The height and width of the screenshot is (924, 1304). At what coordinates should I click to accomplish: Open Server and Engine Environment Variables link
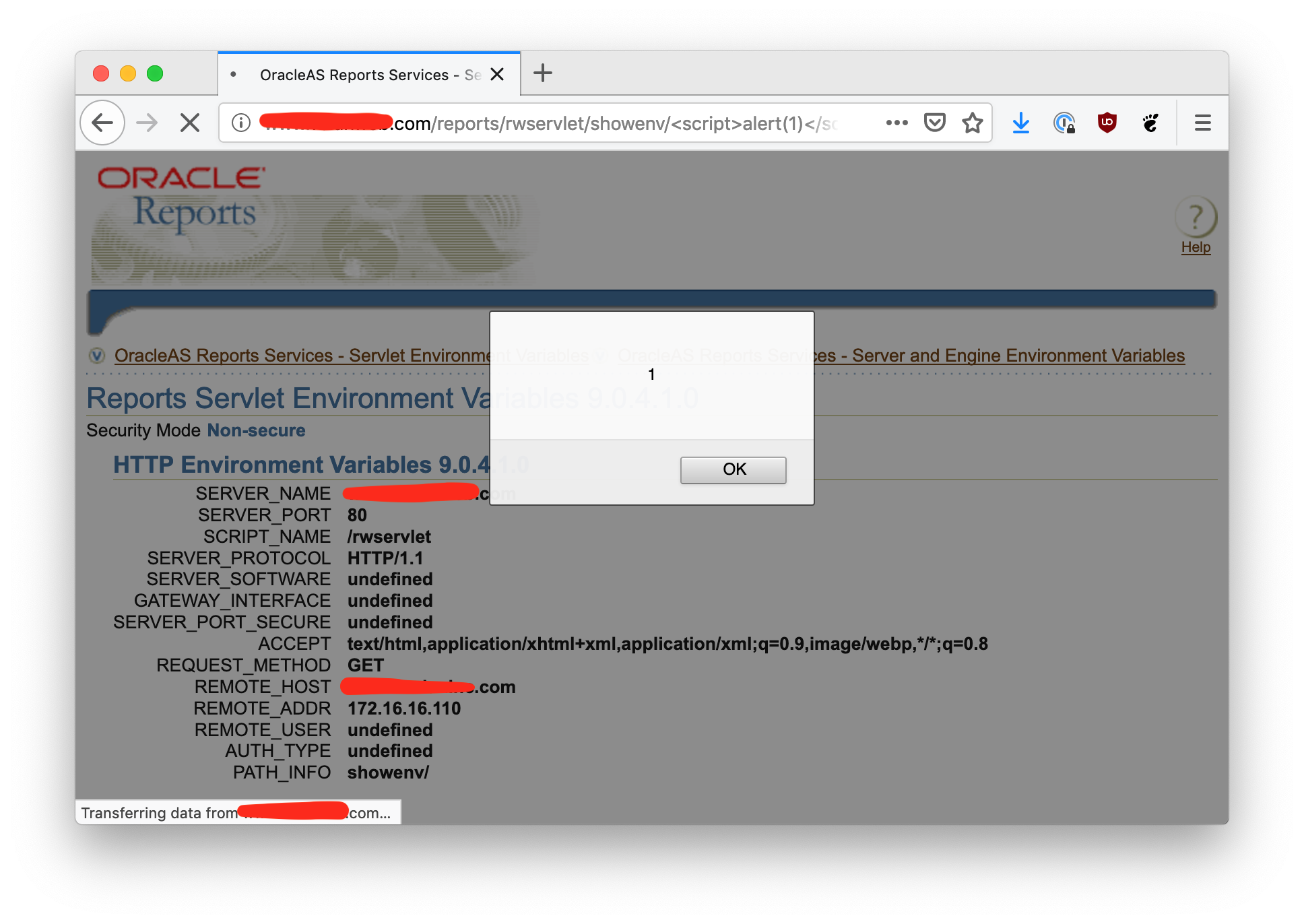tap(901, 356)
